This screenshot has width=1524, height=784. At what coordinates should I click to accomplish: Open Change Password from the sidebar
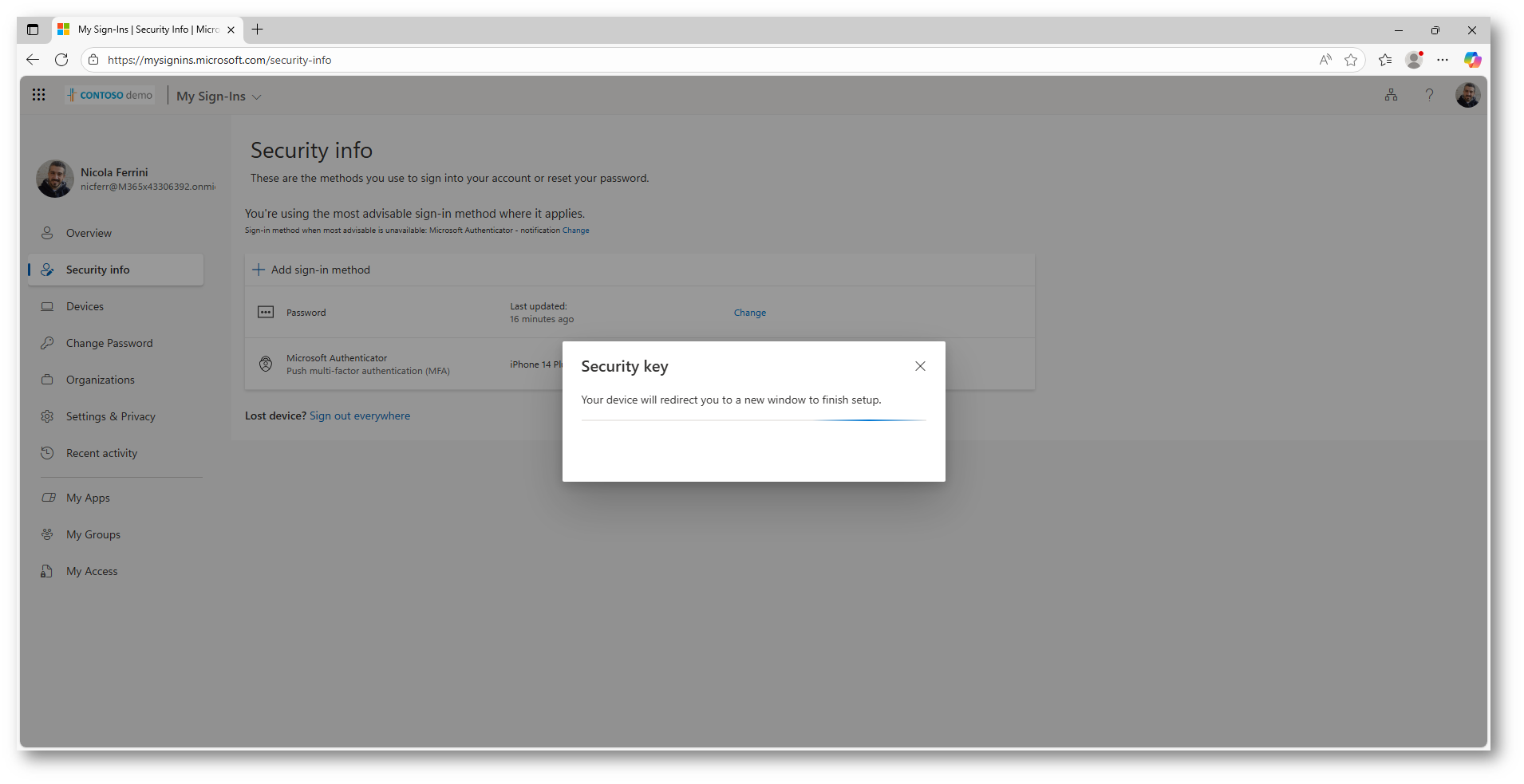[109, 343]
